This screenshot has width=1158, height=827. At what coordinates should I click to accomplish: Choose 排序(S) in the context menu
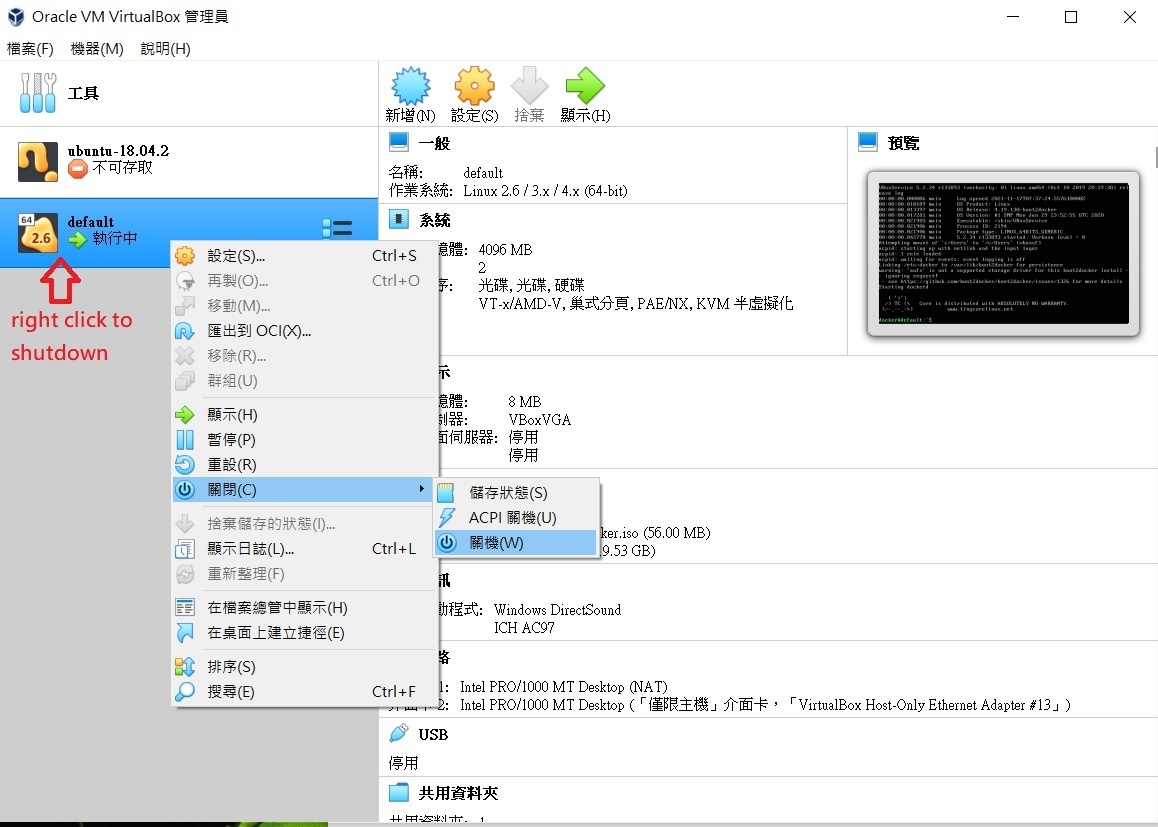click(302, 666)
